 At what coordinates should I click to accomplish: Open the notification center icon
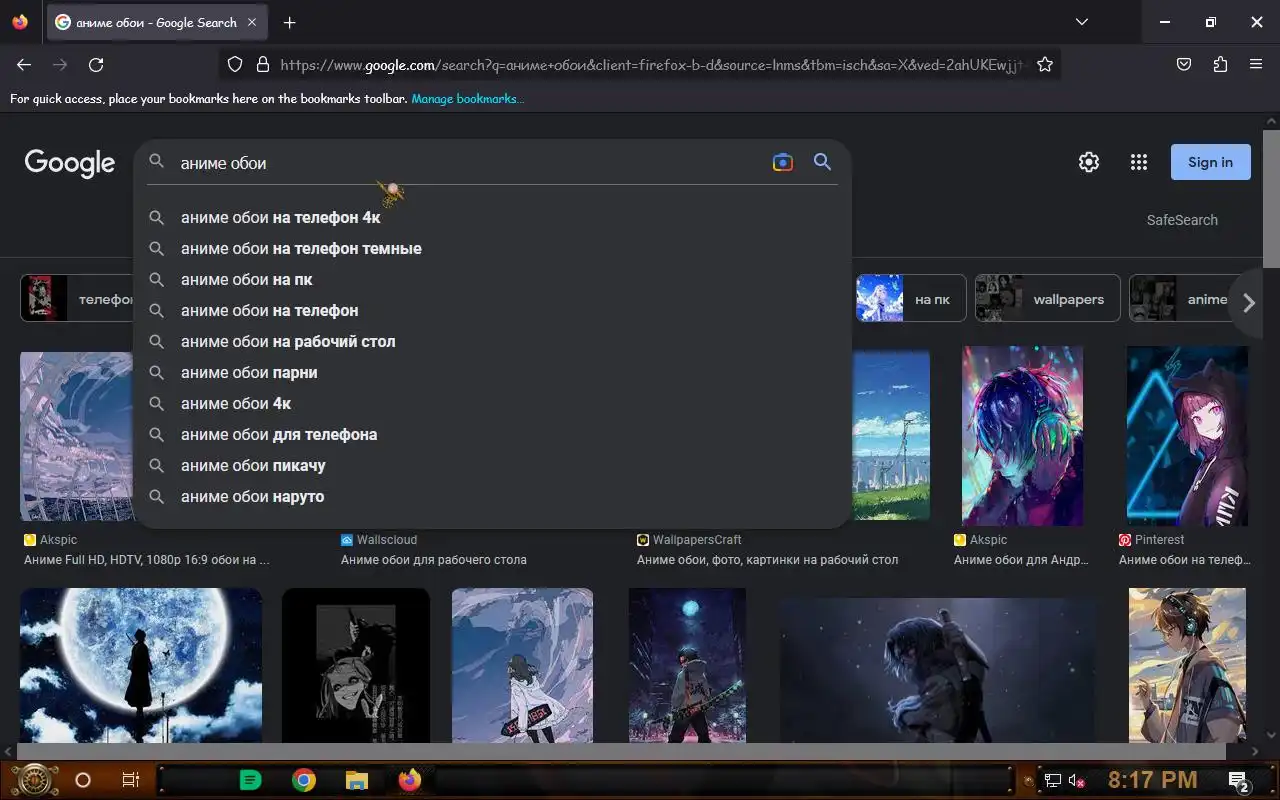tap(1238, 781)
